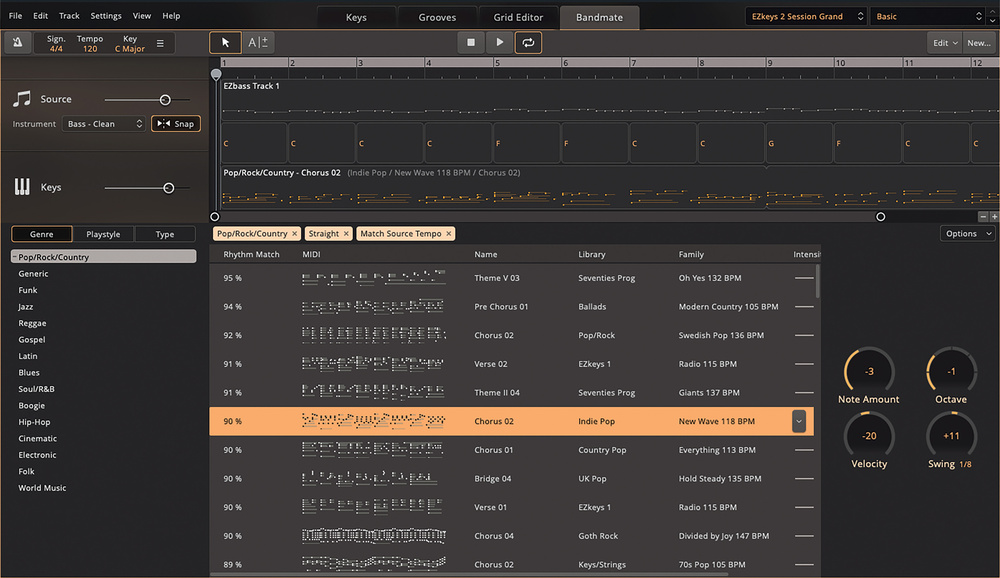Click the New... button

point(977,43)
